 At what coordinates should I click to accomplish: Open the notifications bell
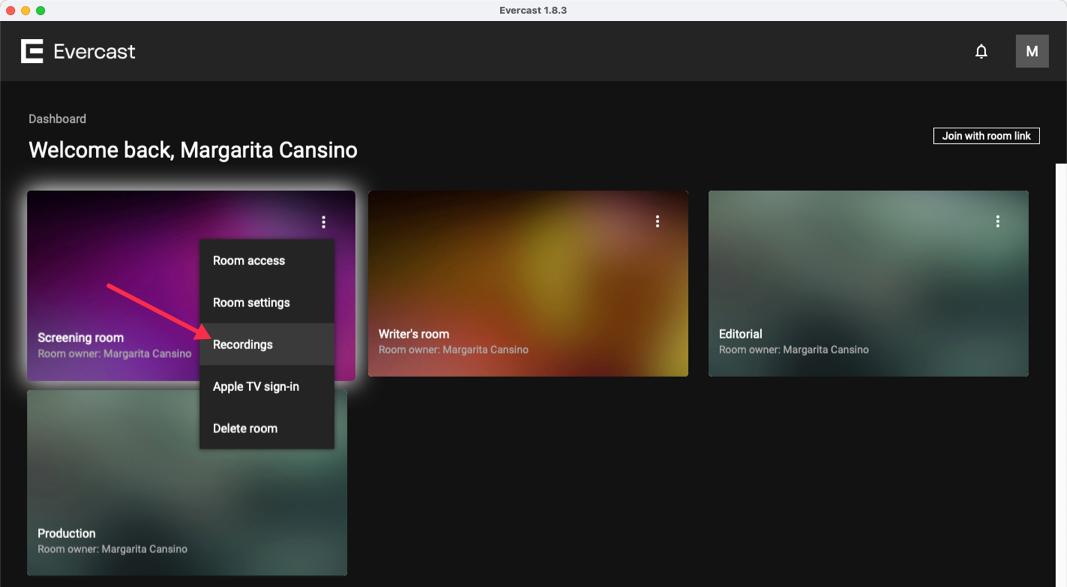981,51
